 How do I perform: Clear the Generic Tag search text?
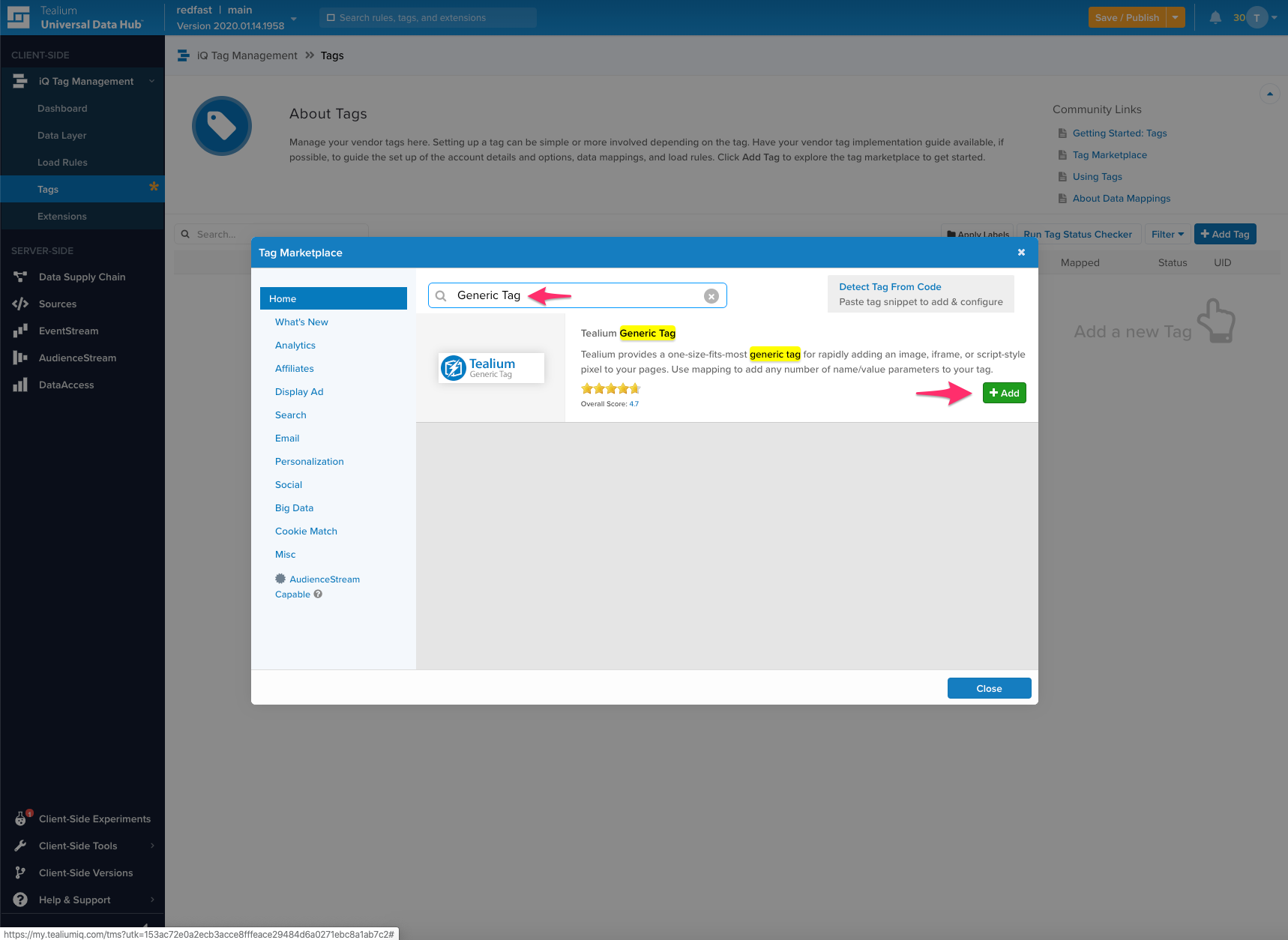(711, 296)
